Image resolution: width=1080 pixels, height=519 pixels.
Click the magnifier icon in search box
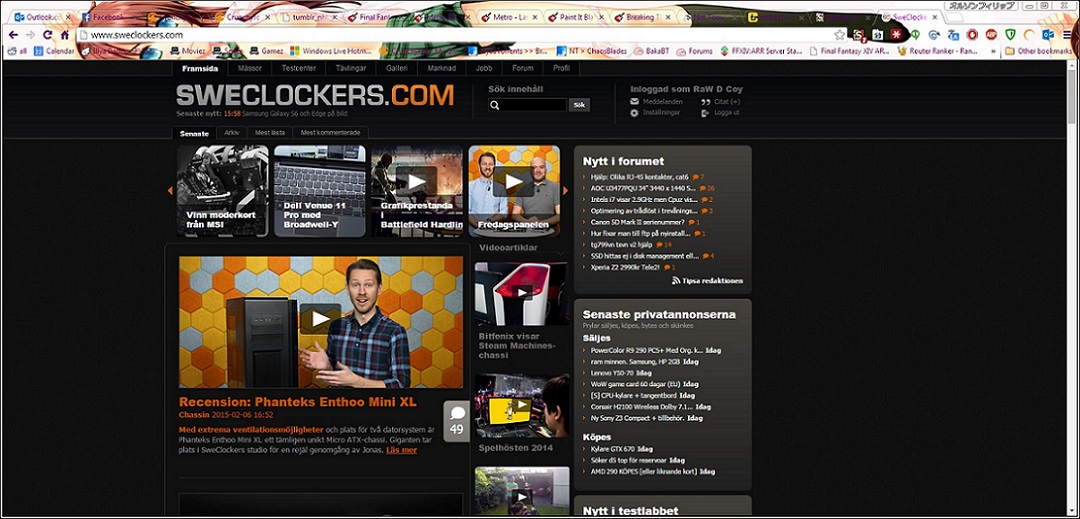(x=495, y=105)
